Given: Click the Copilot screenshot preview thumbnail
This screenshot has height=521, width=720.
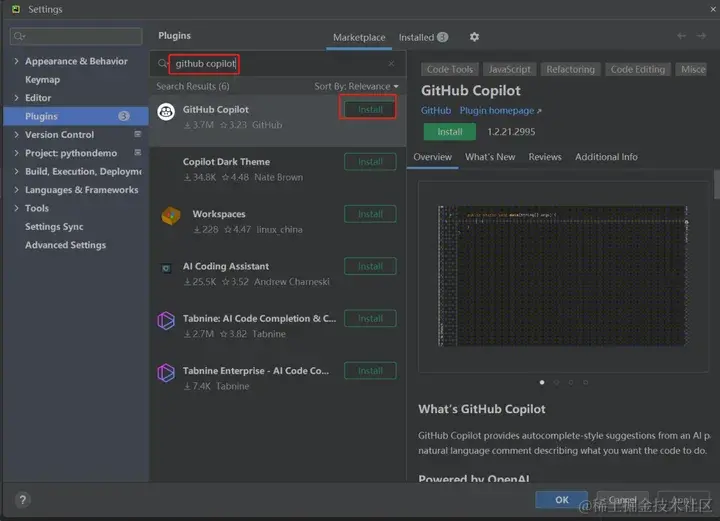Looking at the screenshot, I should point(562,276).
